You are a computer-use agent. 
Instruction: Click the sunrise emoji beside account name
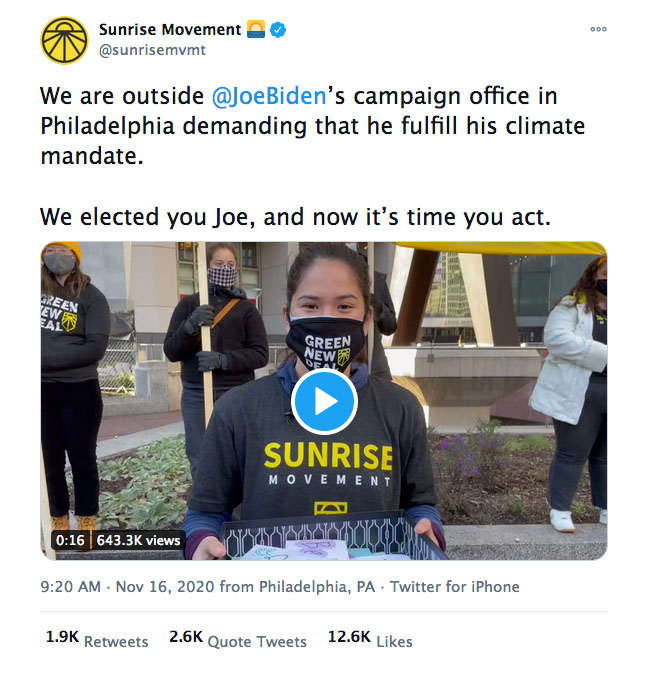point(256,29)
